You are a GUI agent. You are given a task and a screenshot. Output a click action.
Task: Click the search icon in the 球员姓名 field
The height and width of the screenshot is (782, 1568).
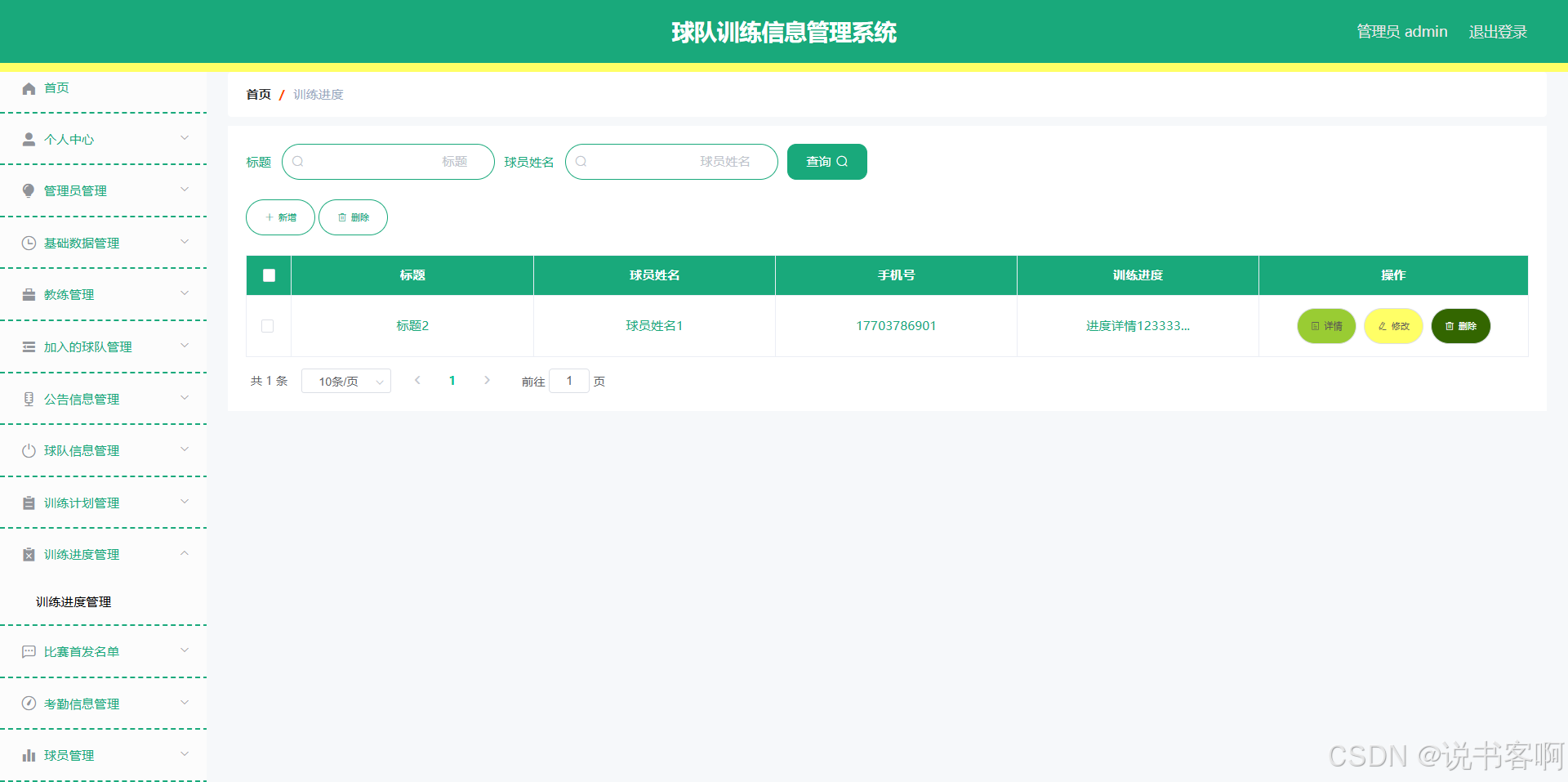[x=581, y=162]
